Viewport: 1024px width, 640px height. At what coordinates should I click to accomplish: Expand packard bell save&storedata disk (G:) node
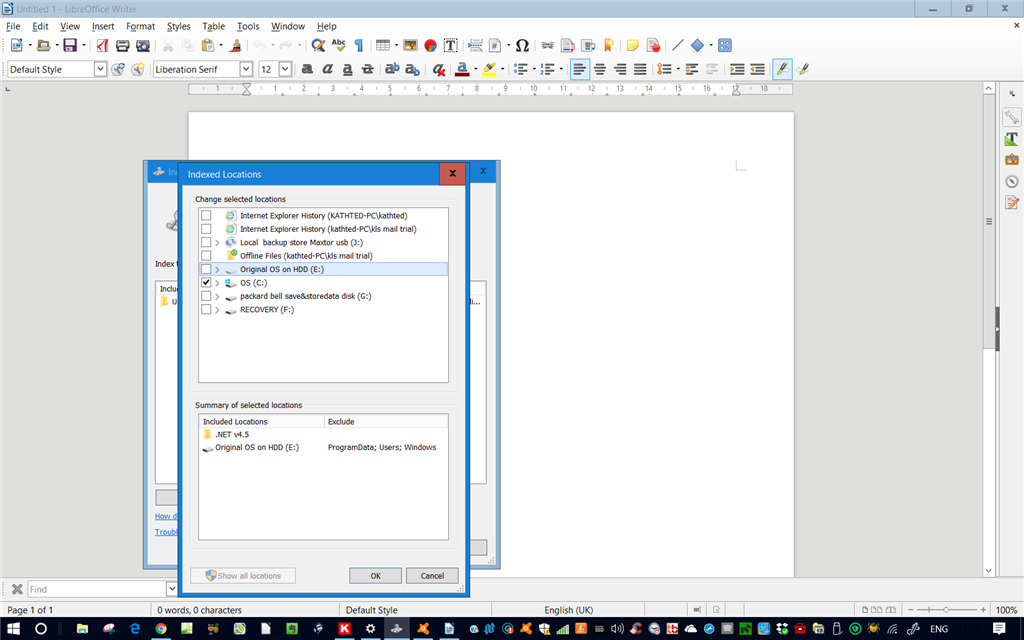217,296
